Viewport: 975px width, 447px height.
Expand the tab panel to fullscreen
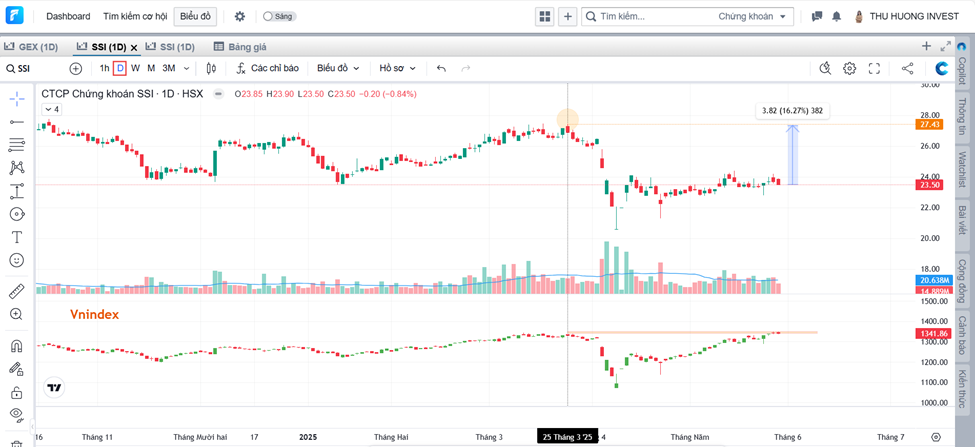click(x=946, y=46)
